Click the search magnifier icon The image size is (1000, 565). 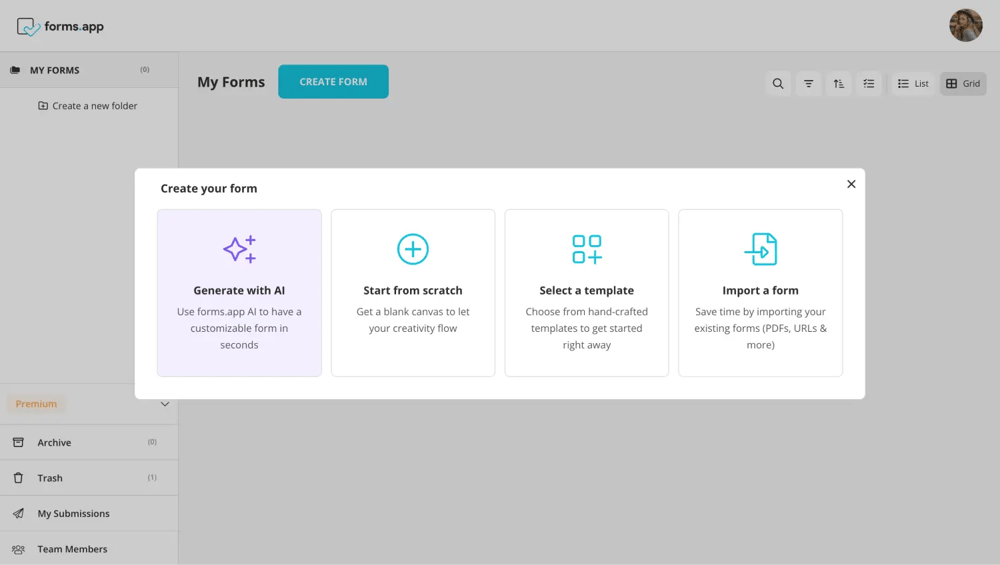778,84
